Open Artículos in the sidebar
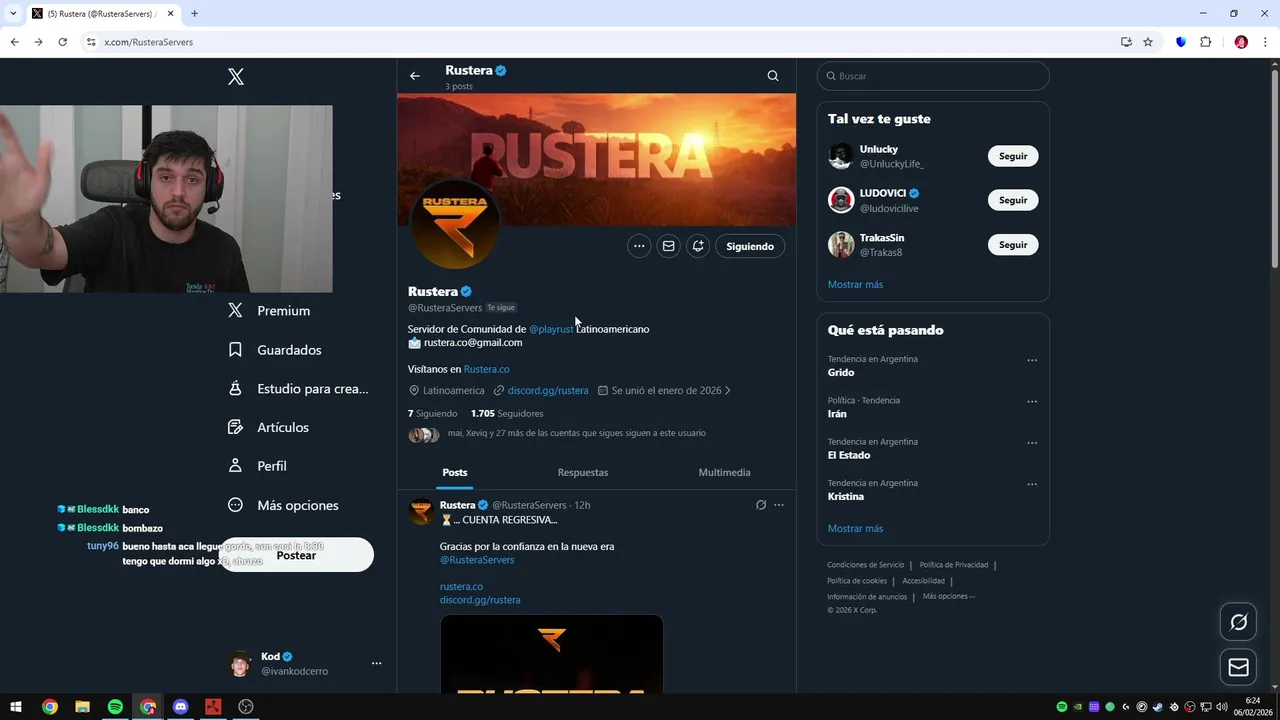Image resolution: width=1280 pixels, height=720 pixels. tap(268, 427)
